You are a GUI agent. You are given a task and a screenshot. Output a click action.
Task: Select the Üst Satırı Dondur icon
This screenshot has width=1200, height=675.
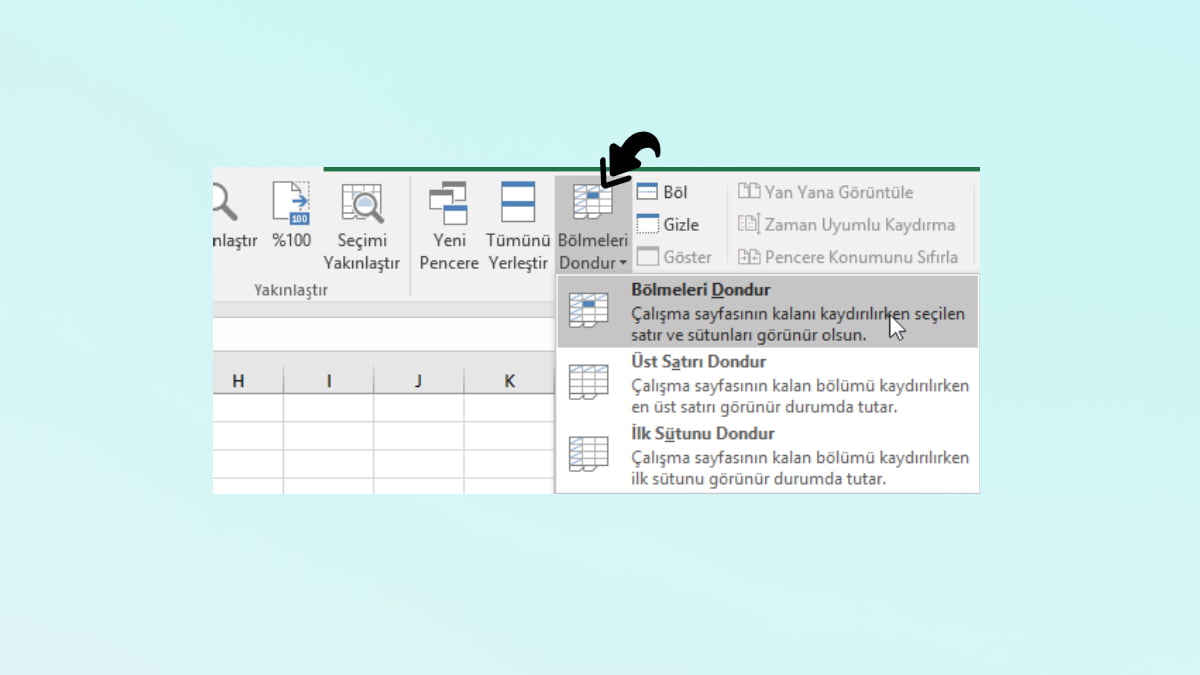coord(589,381)
